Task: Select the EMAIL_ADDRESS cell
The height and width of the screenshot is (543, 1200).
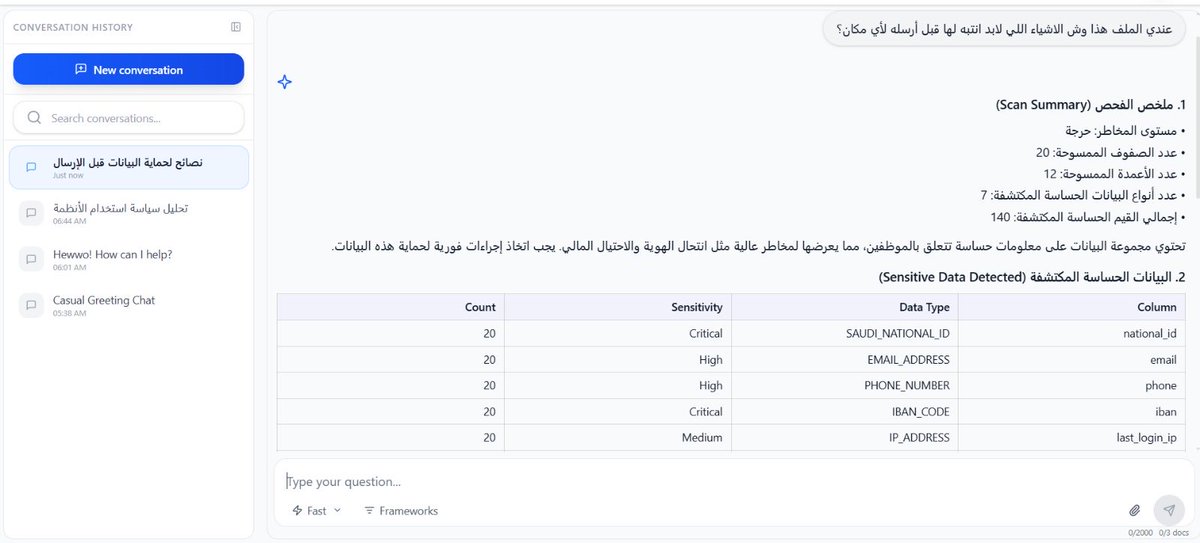Action: pos(845,359)
